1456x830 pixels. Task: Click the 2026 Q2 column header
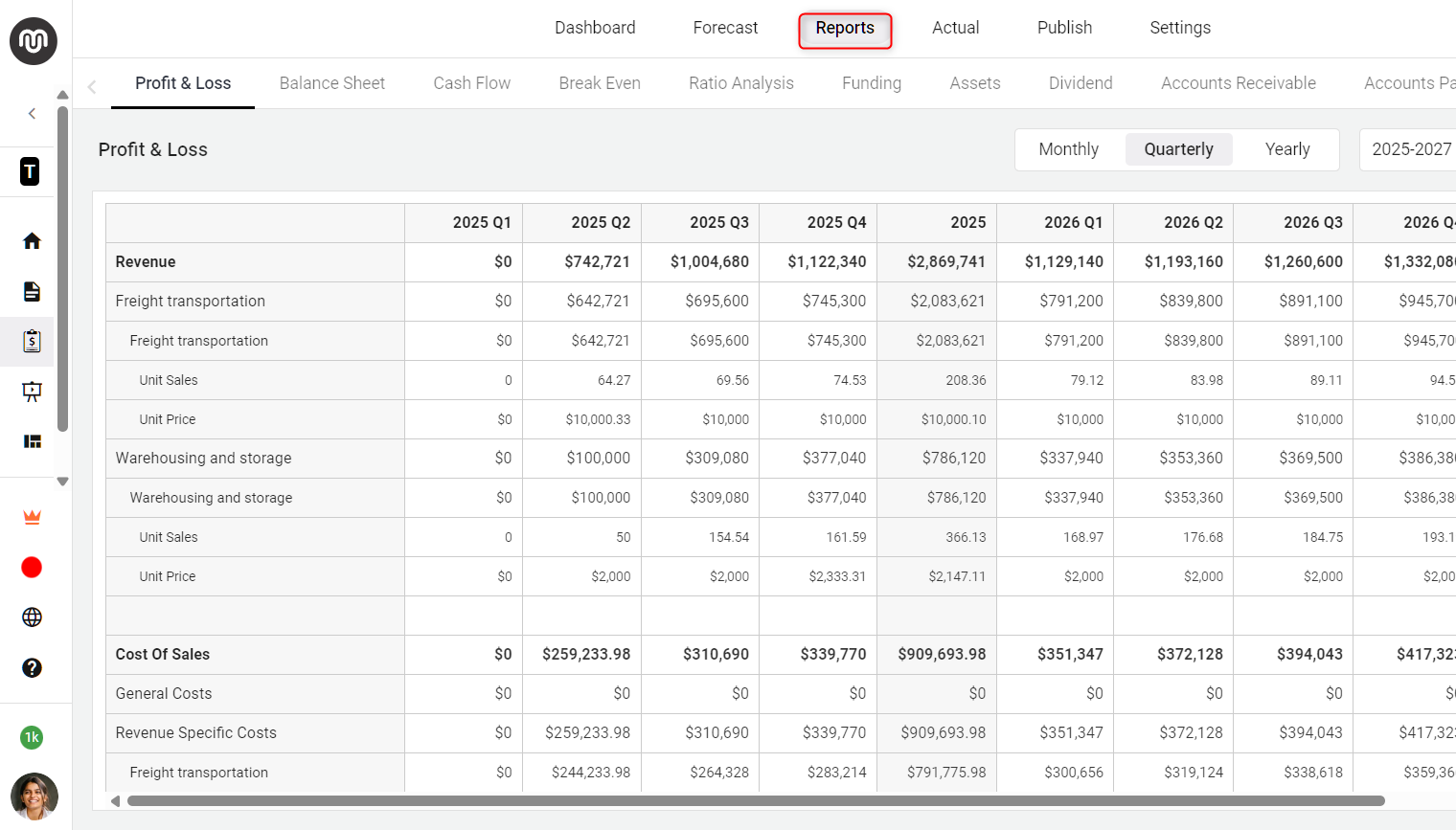1174,222
